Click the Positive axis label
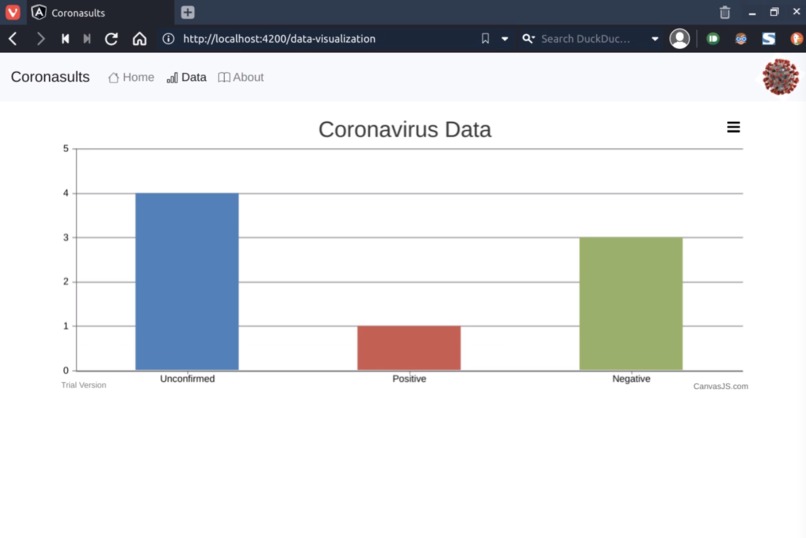Screen dimensions: 806x538 pos(409,379)
